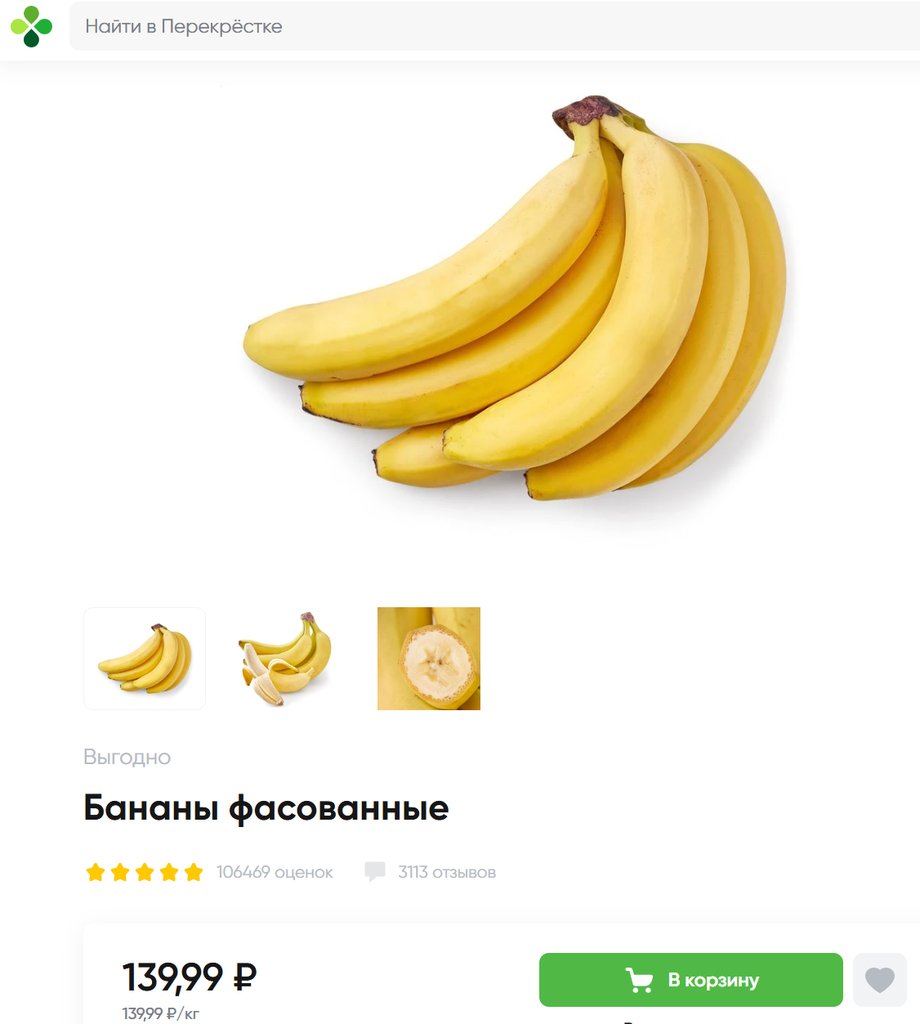Open the large banana bunch photo
Screen dimensions: 920x1024
coord(515,297)
